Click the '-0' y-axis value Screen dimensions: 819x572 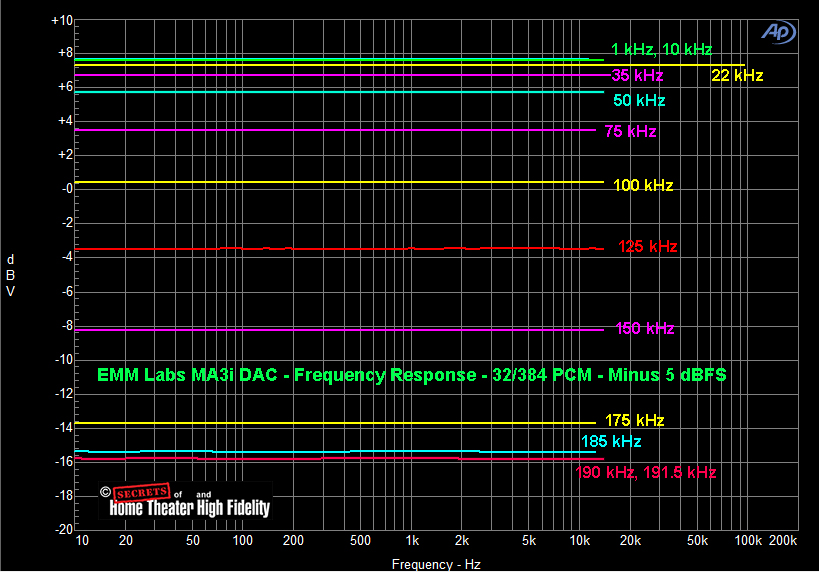point(67,189)
